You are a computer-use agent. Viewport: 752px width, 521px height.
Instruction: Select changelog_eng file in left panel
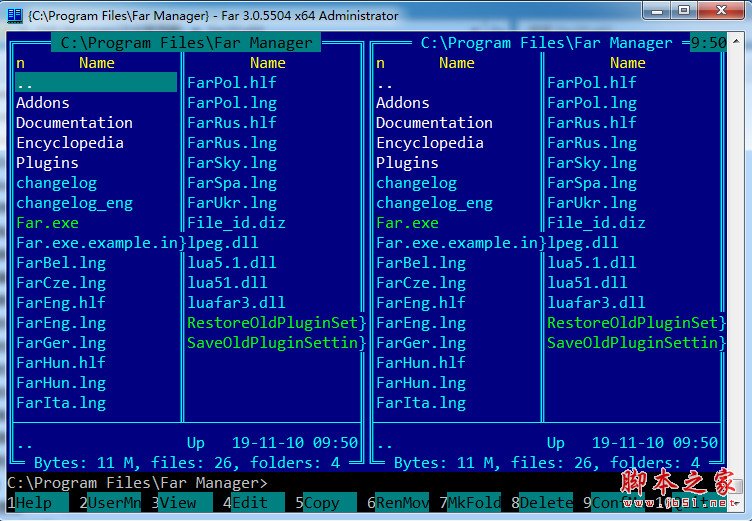pos(74,203)
